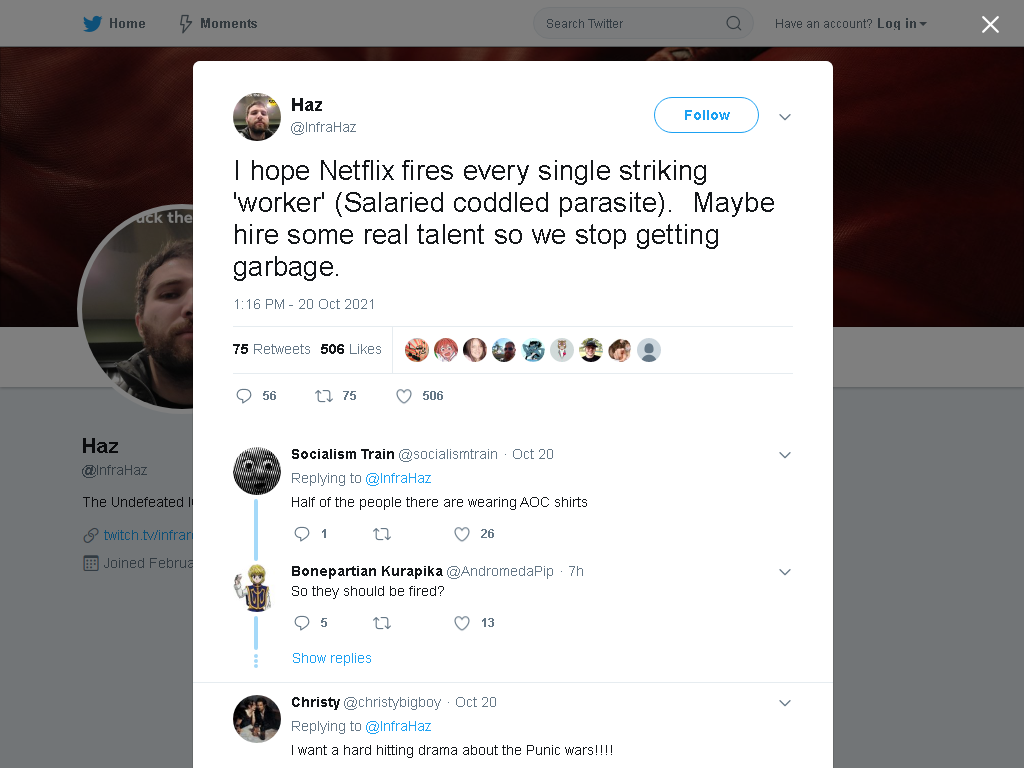
Task: Follow the Haz account
Action: (x=706, y=115)
